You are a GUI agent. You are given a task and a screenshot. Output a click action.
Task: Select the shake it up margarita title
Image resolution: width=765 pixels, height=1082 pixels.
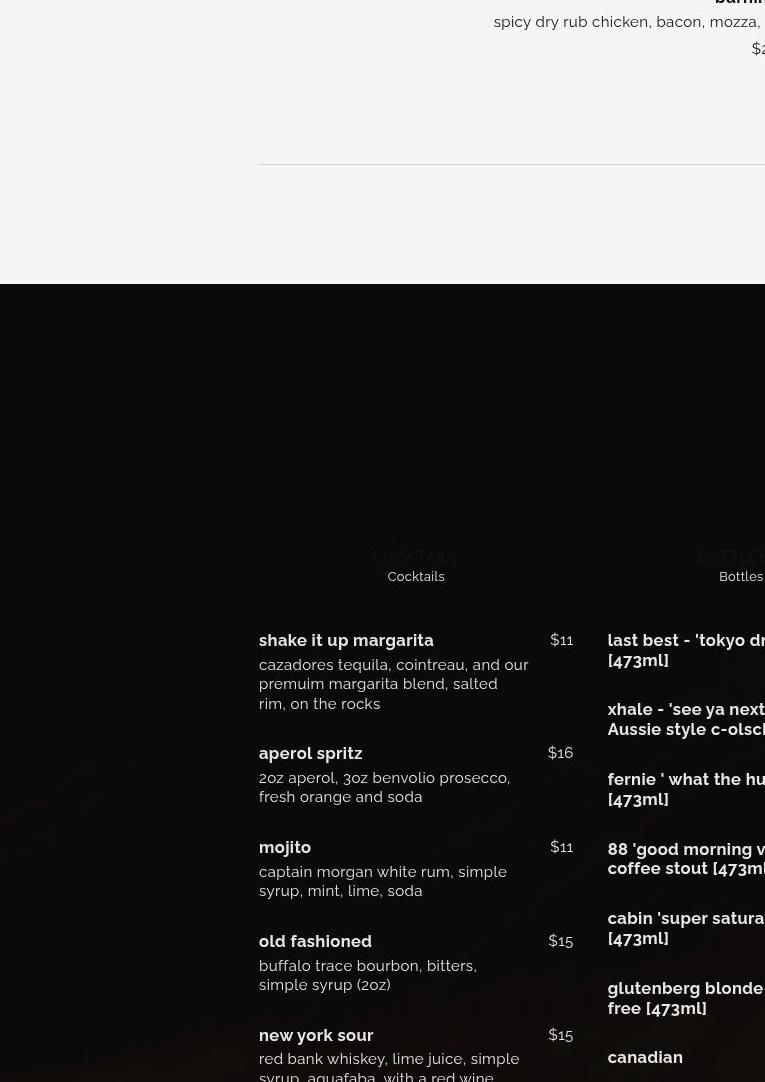[x=346, y=640]
